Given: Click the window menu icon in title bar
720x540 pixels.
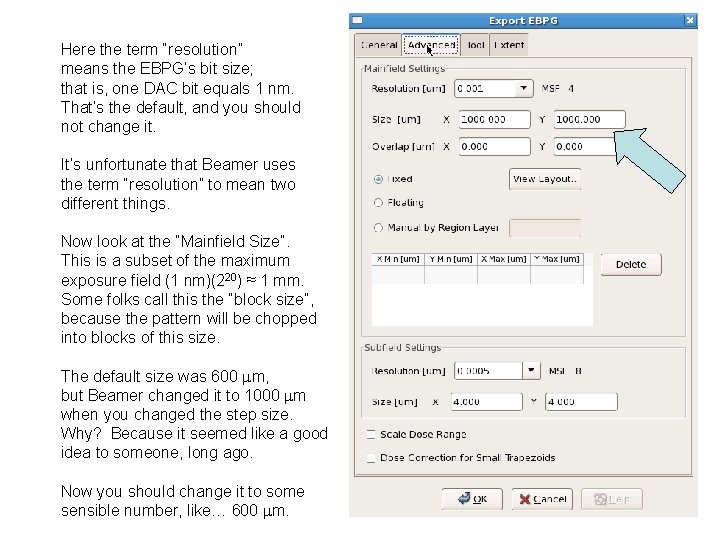Looking at the screenshot, I should coord(358,20).
